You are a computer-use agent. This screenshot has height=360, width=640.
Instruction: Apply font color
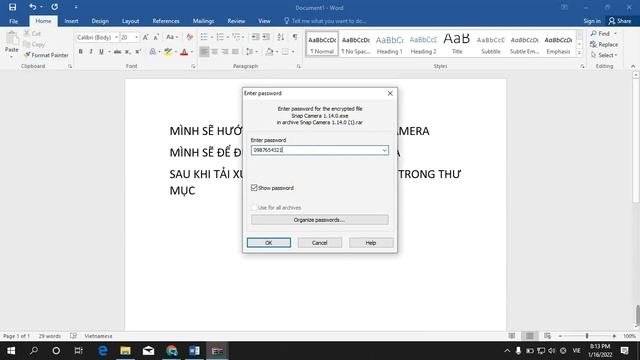[x=184, y=51]
